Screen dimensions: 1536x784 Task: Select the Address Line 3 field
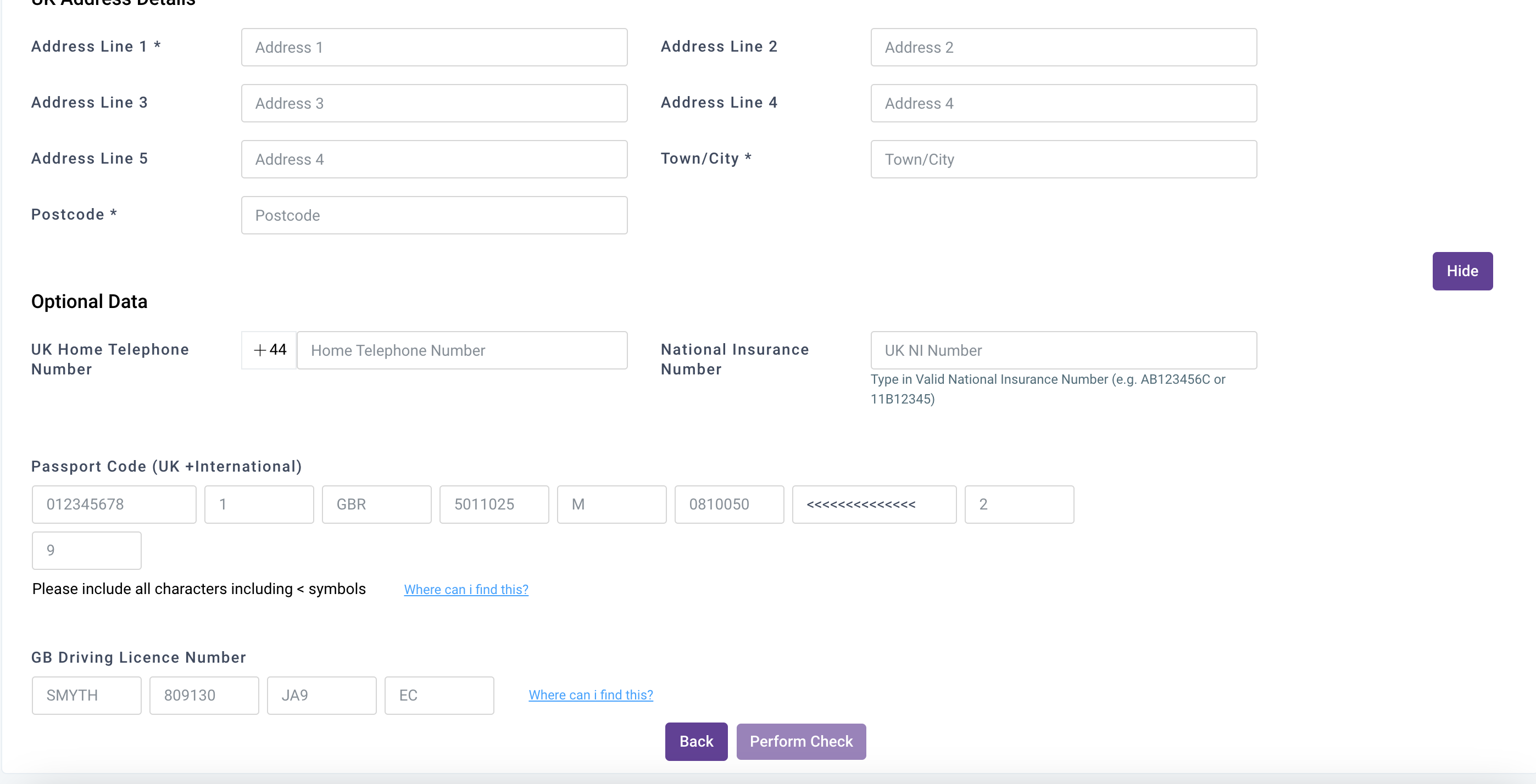(434, 103)
